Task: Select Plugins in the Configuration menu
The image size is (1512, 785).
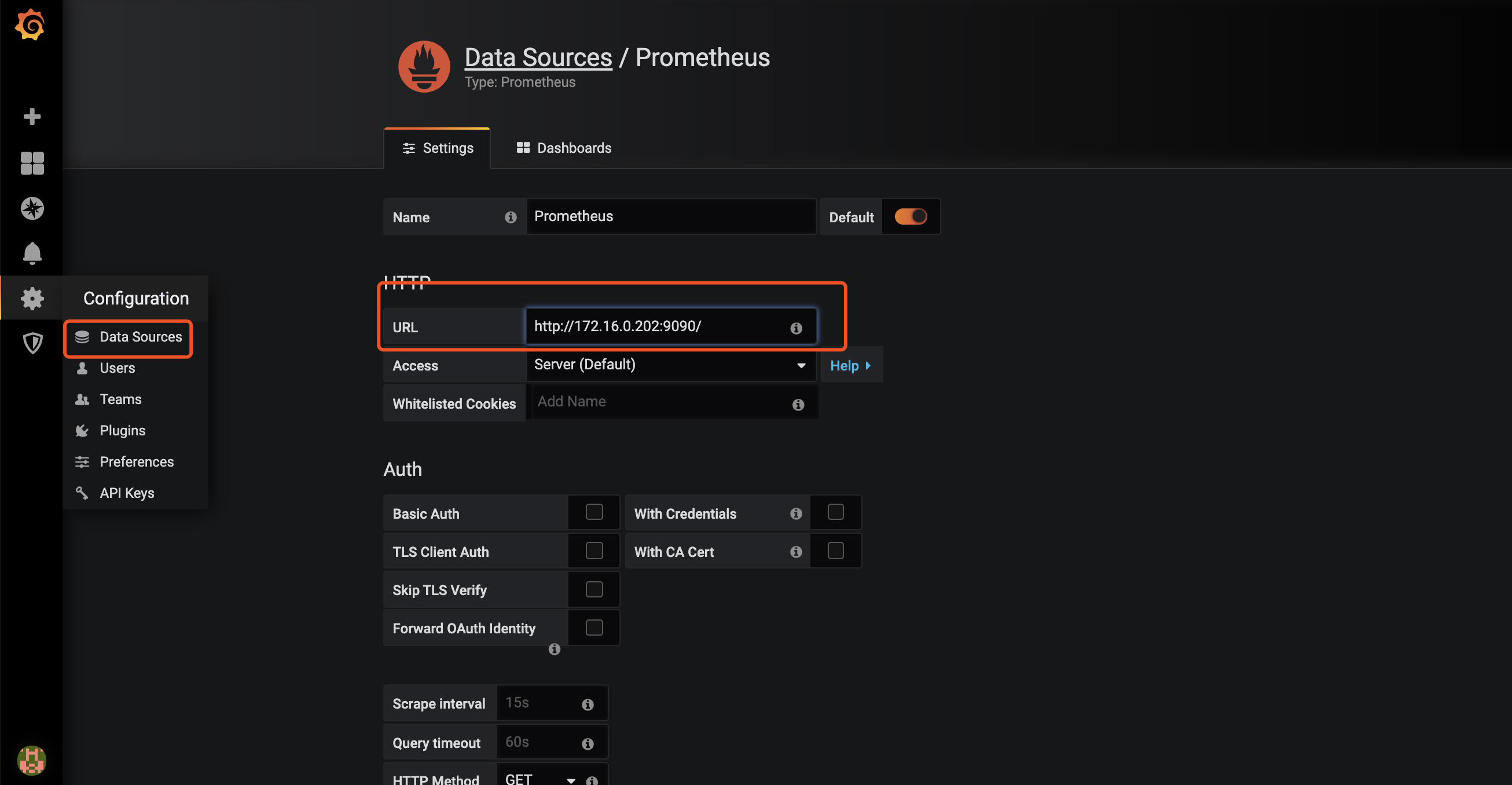Action: 122,430
